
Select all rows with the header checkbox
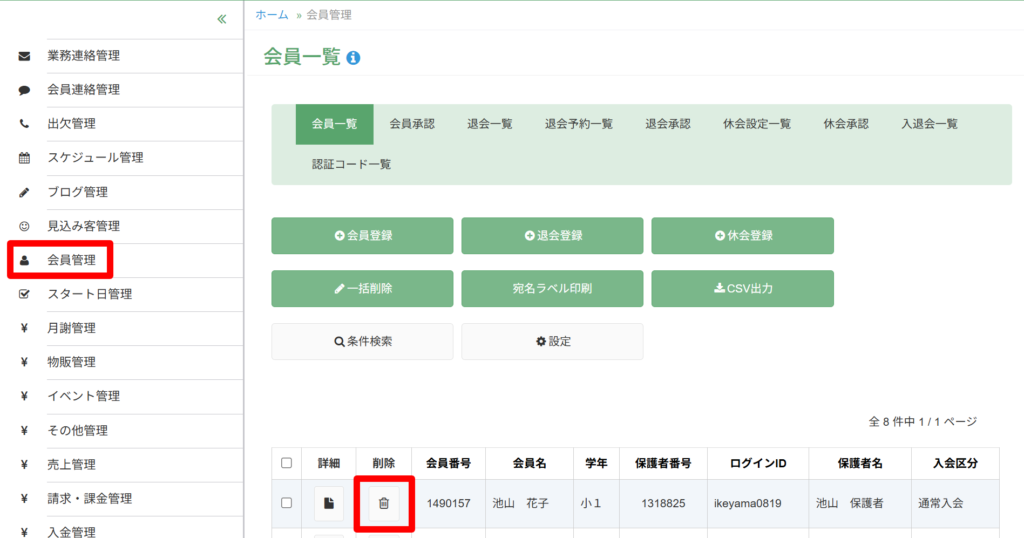pyautogui.click(x=287, y=463)
